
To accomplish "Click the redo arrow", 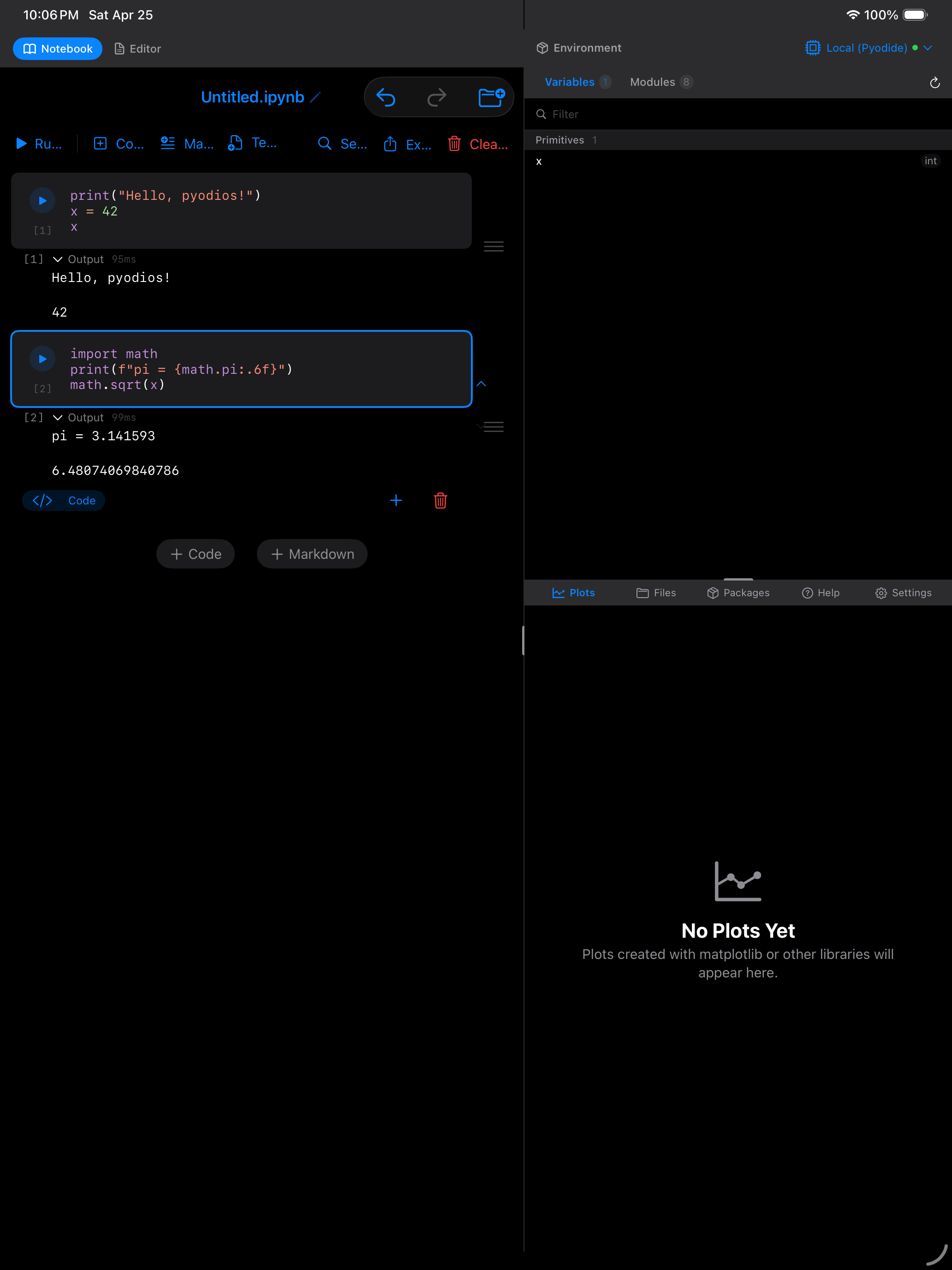I will point(437,98).
